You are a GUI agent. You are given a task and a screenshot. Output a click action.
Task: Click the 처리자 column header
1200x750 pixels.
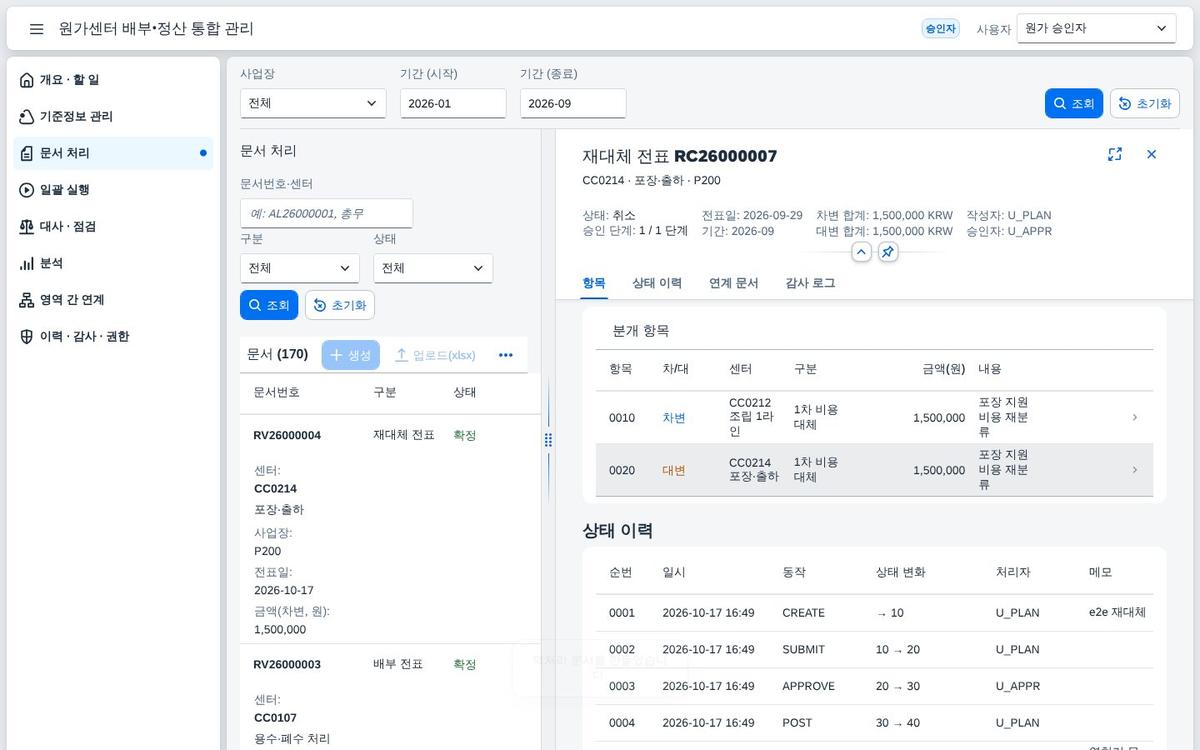tap(1013, 572)
